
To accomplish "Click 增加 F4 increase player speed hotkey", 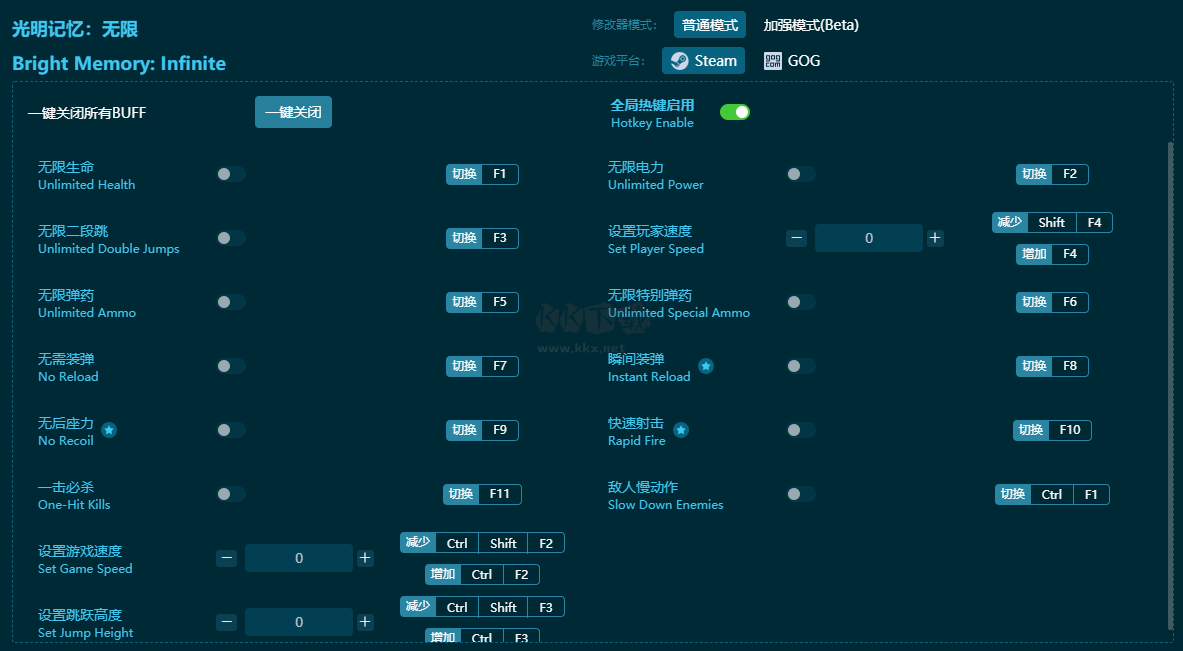I will point(1052,254).
